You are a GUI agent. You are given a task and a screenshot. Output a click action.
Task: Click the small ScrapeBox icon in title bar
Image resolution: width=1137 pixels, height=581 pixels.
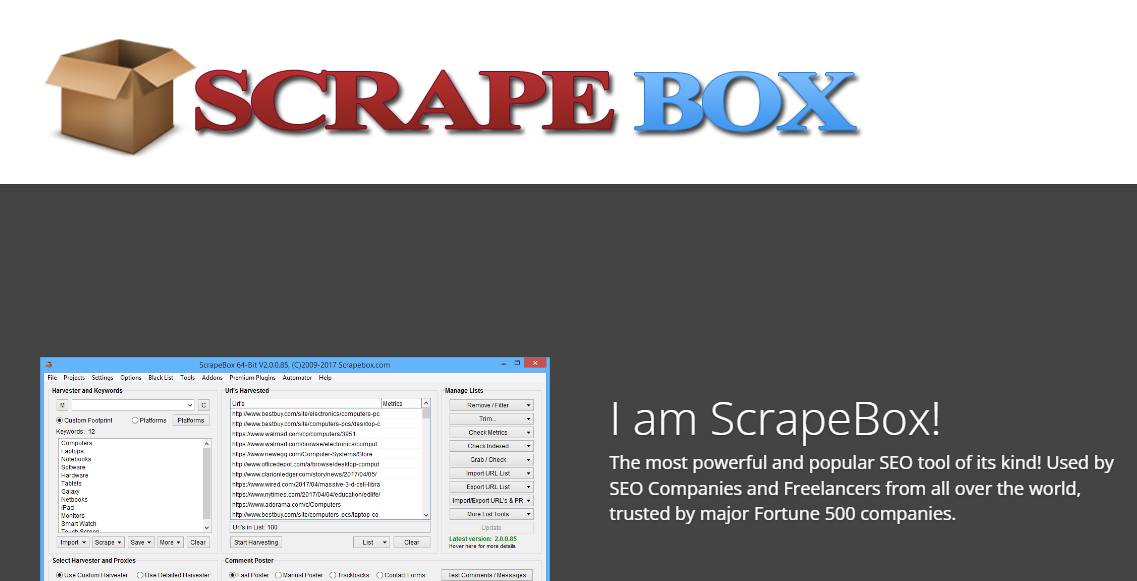click(49, 364)
